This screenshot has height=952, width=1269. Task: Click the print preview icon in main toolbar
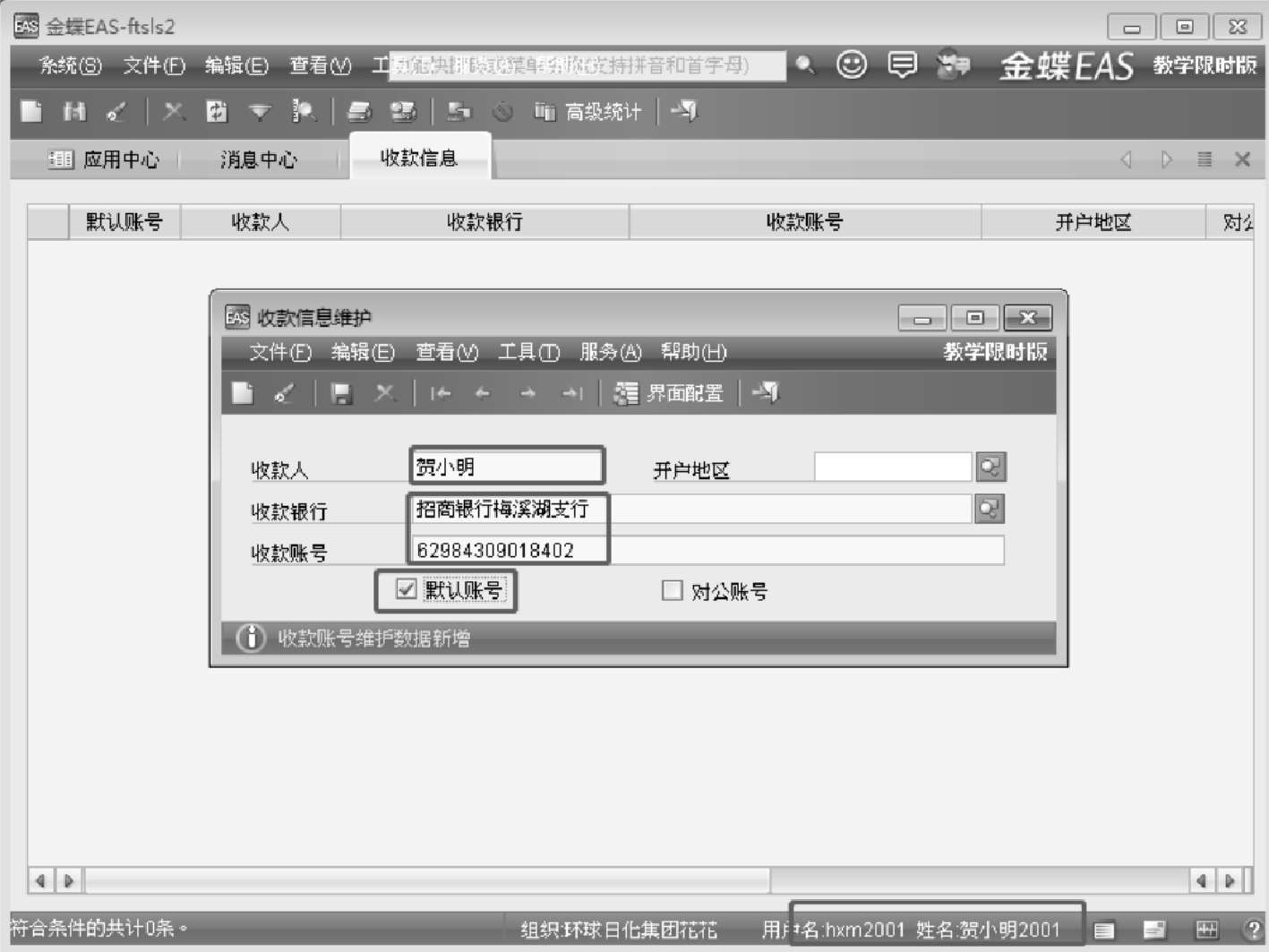(x=403, y=111)
